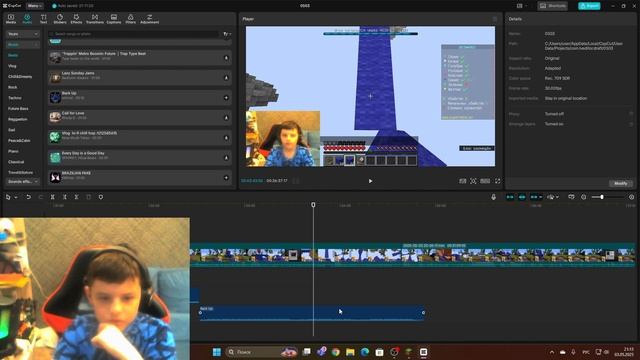Open the Effects tab
The width and height of the screenshot is (640, 360).
click(76, 19)
